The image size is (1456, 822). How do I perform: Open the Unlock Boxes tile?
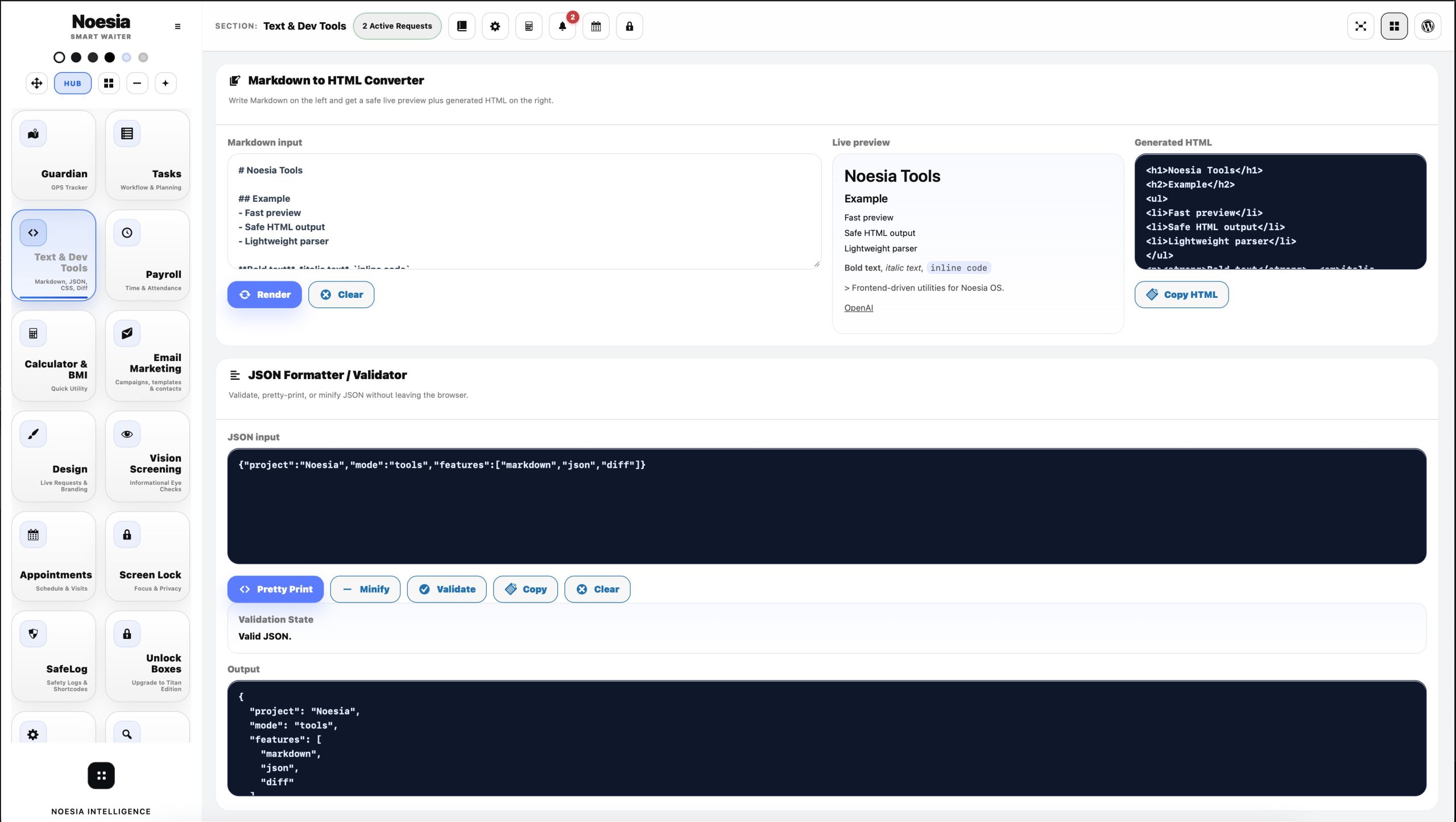coord(148,657)
